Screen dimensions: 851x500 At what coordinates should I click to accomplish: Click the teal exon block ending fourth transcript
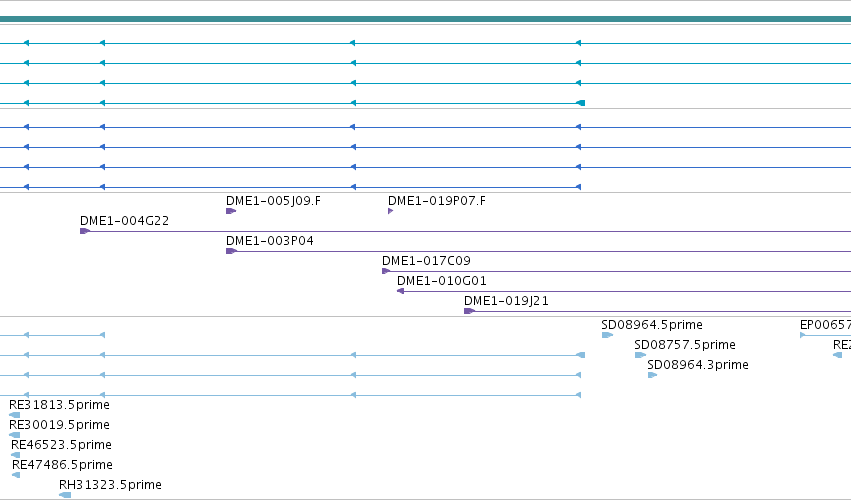(x=581, y=103)
